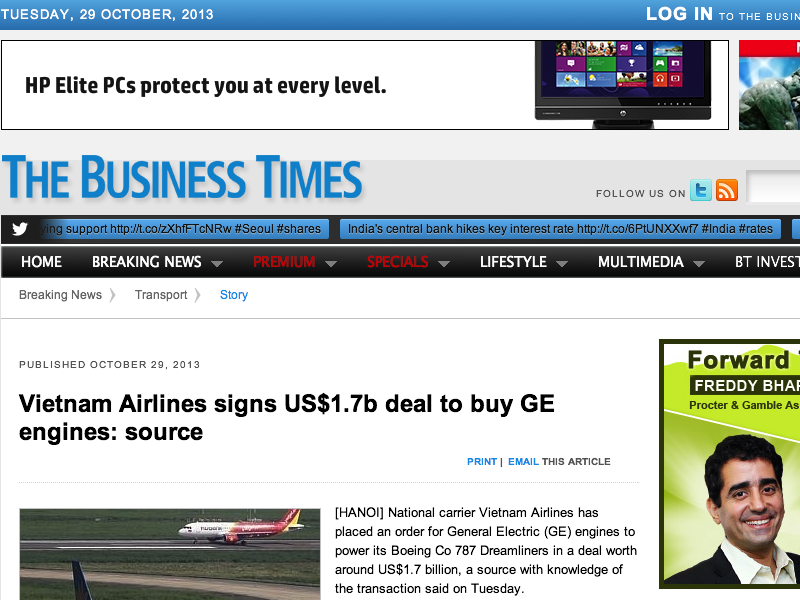Viewport: 800px width, 600px height.
Task: Go to the Home menu item
Action: (x=41, y=262)
